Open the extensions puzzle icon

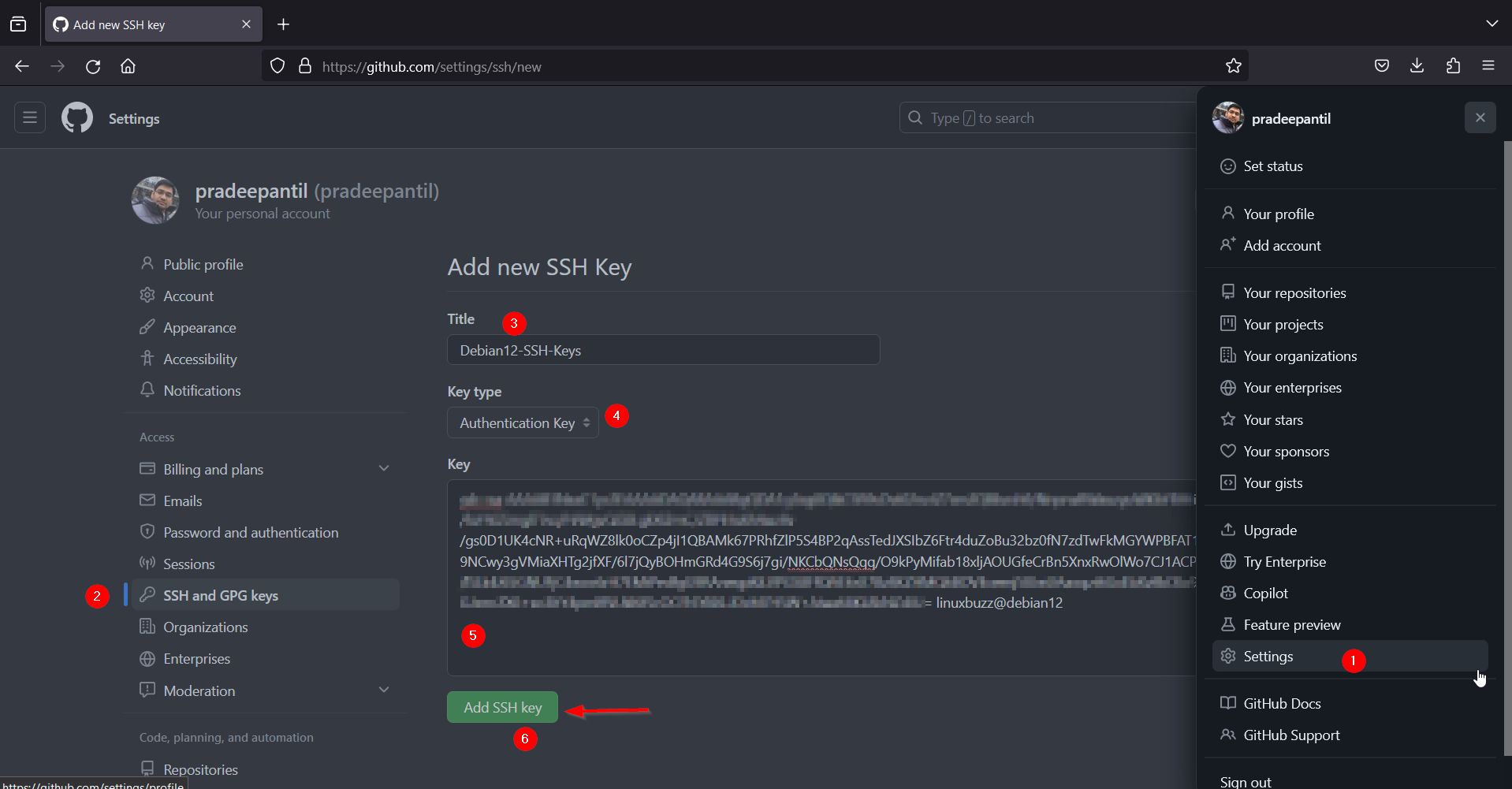click(1453, 66)
